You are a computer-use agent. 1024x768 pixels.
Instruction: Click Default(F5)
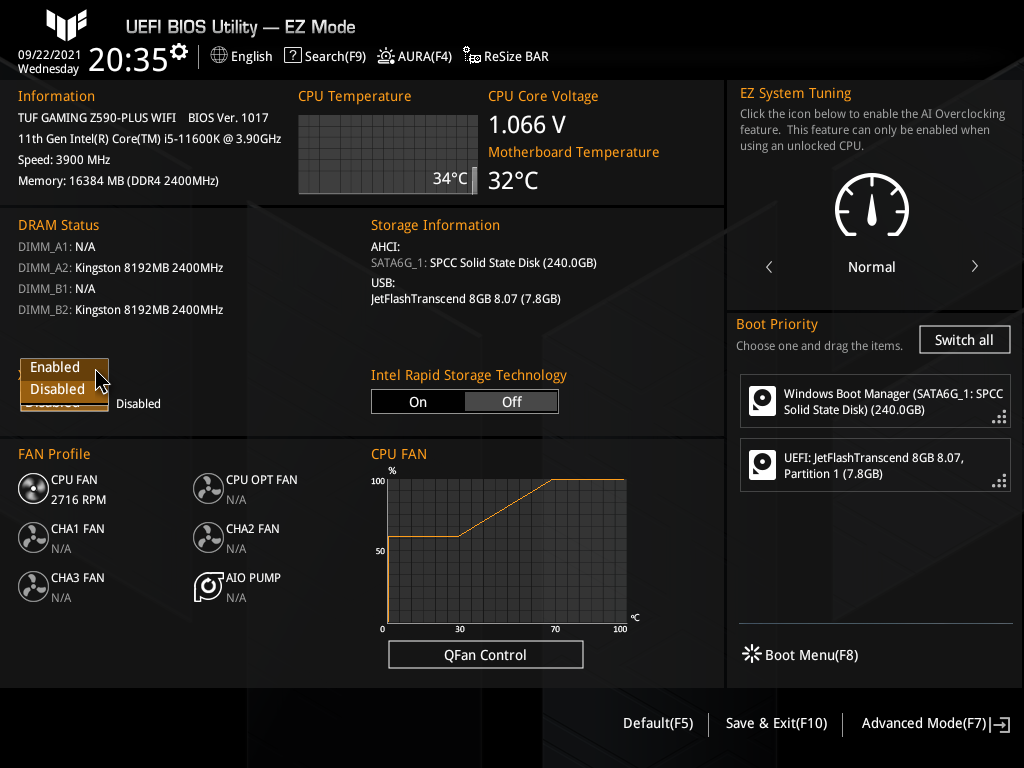pyautogui.click(x=658, y=724)
